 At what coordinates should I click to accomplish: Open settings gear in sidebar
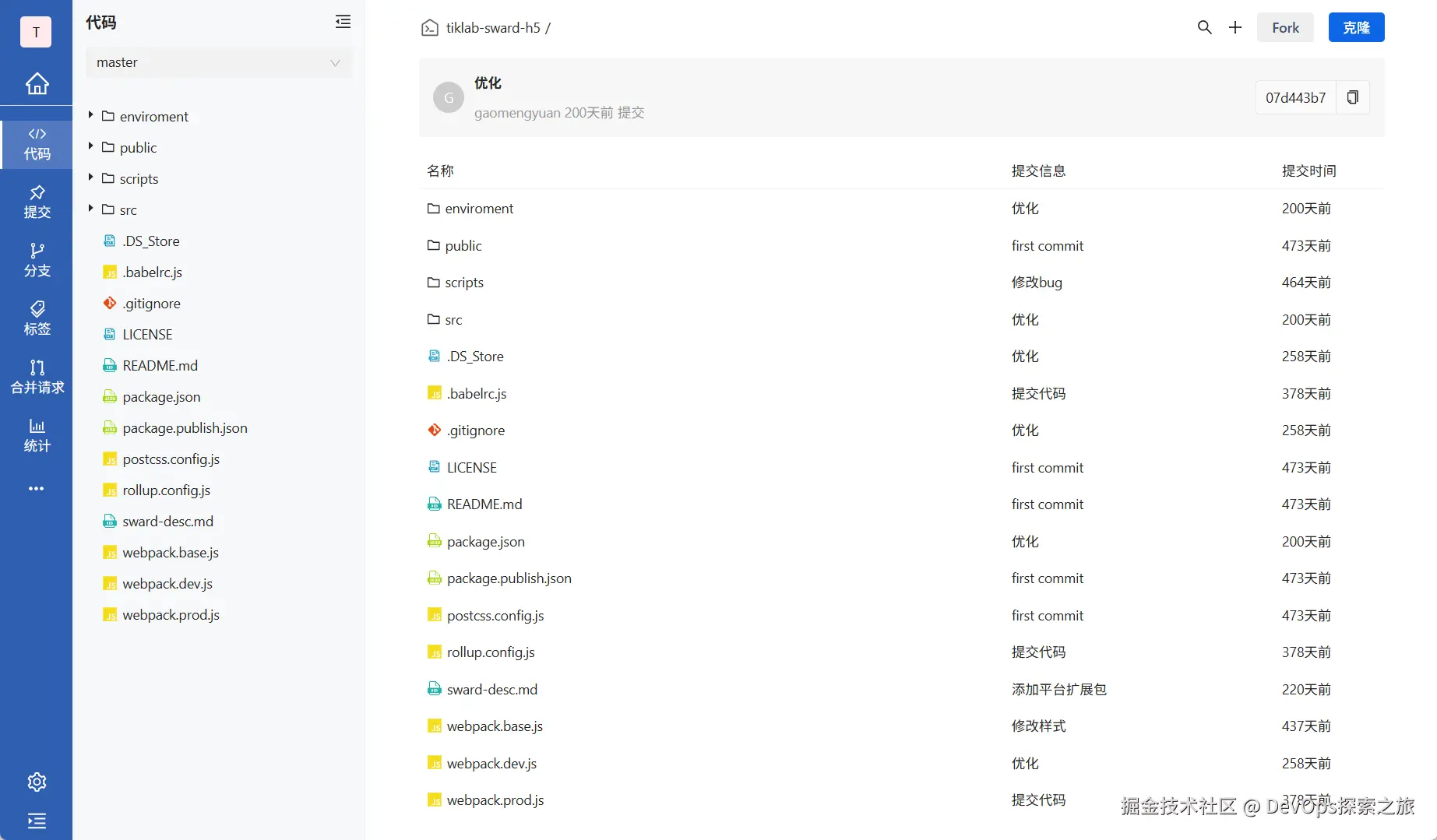[37, 782]
